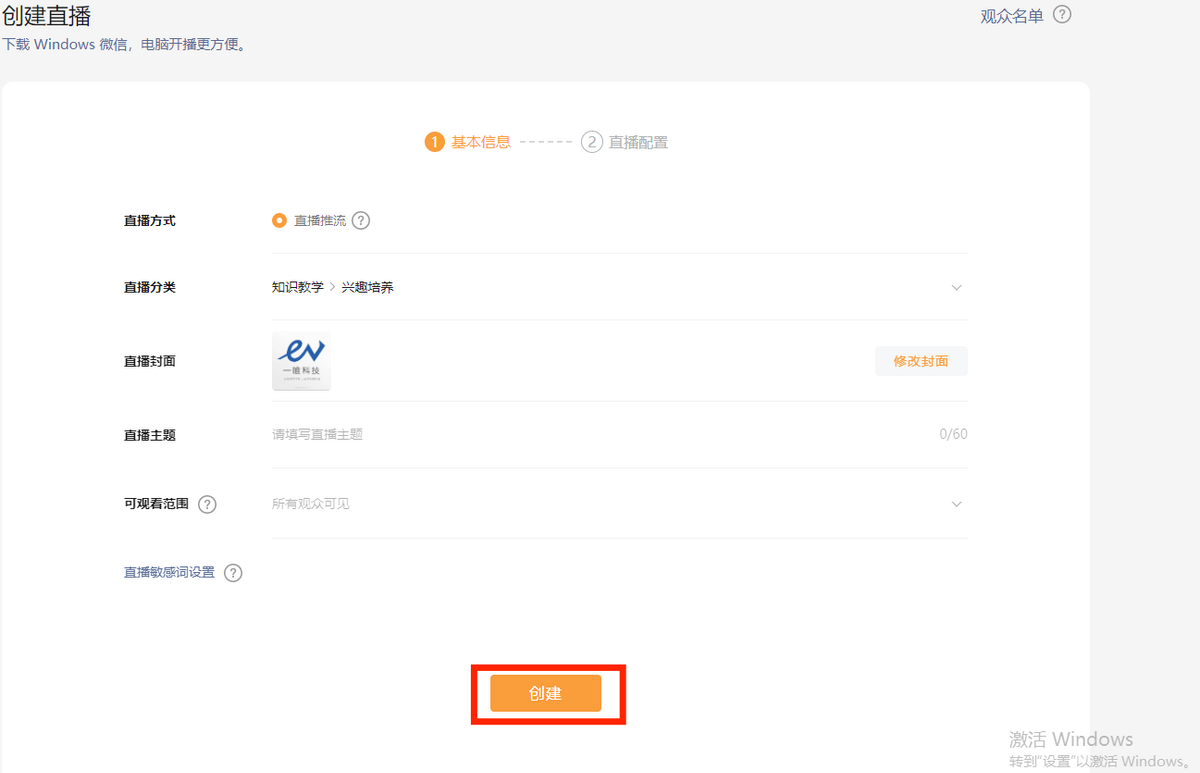
Task: Switch to the 直播配置 step label
Action: (638, 142)
